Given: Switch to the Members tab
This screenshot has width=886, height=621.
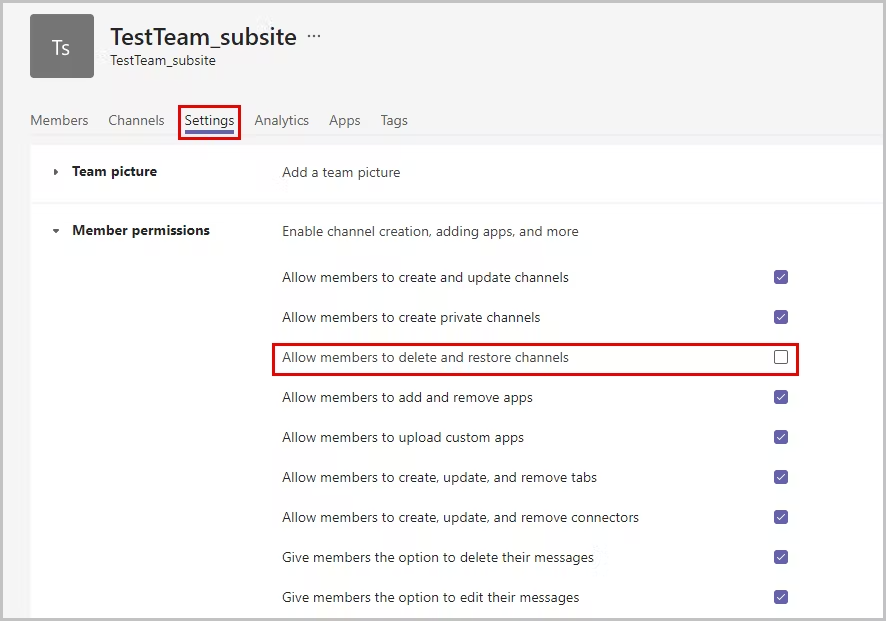Looking at the screenshot, I should [x=59, y=120].
